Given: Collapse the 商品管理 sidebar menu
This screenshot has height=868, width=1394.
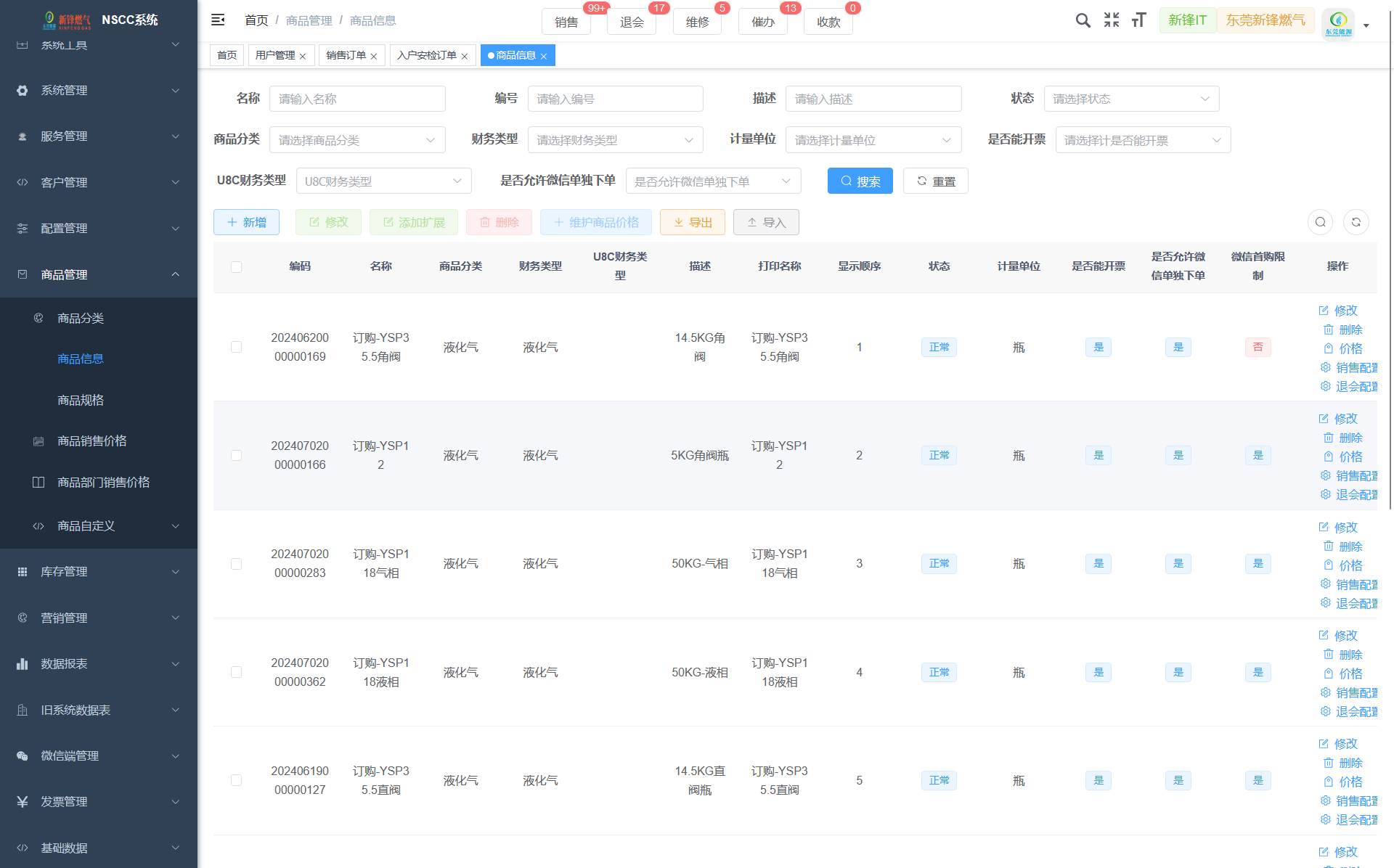Looking at the screenshot, I should [x=99, y=274].
